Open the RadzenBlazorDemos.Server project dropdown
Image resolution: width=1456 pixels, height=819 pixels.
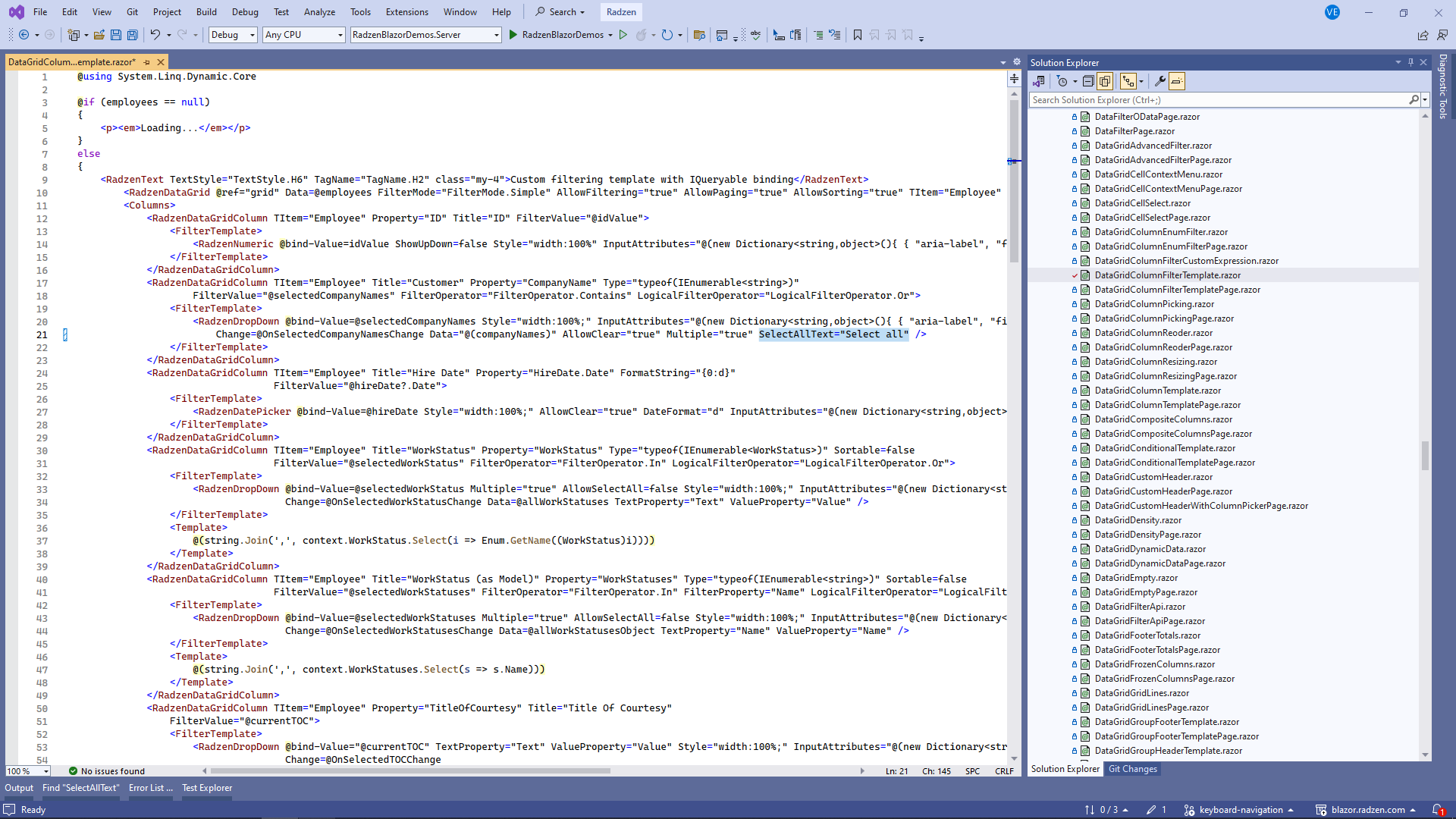[x=425, y=35]
